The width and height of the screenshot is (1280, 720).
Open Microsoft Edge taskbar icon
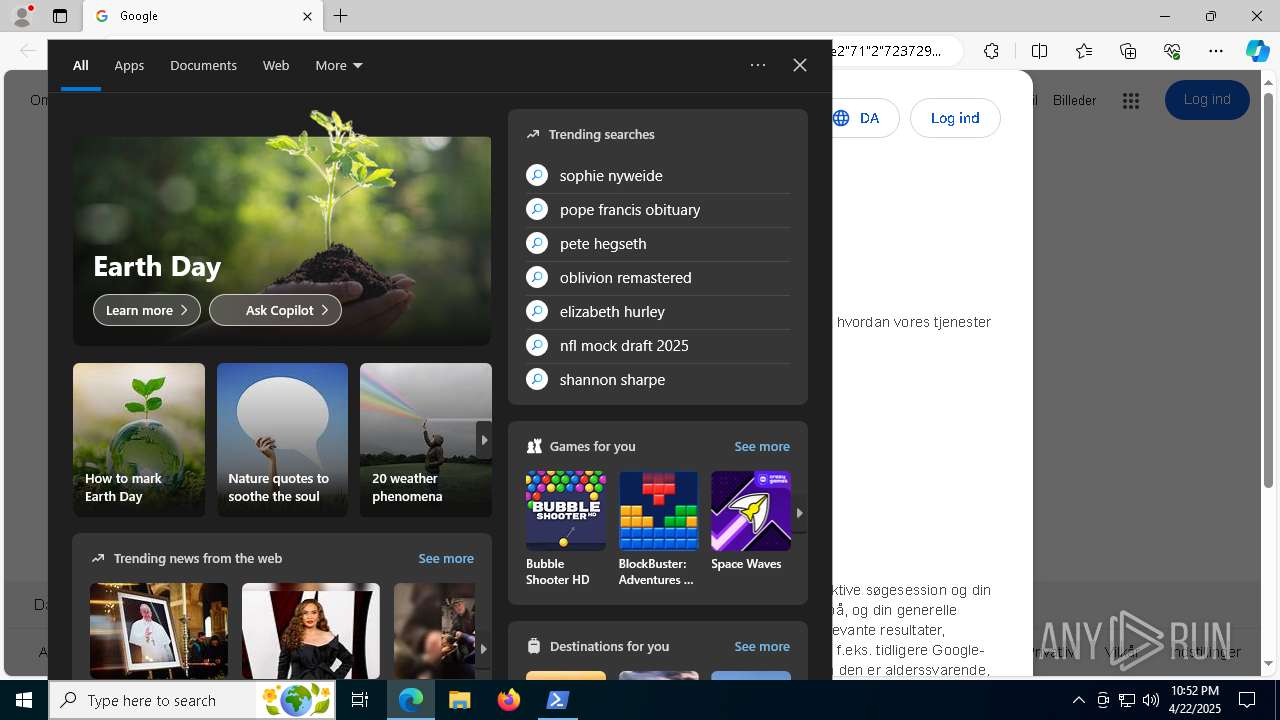click(411, 700)
